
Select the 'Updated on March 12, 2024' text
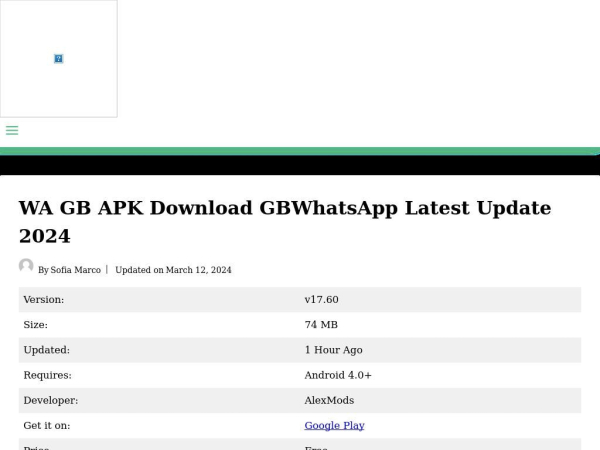click(173, 270)
